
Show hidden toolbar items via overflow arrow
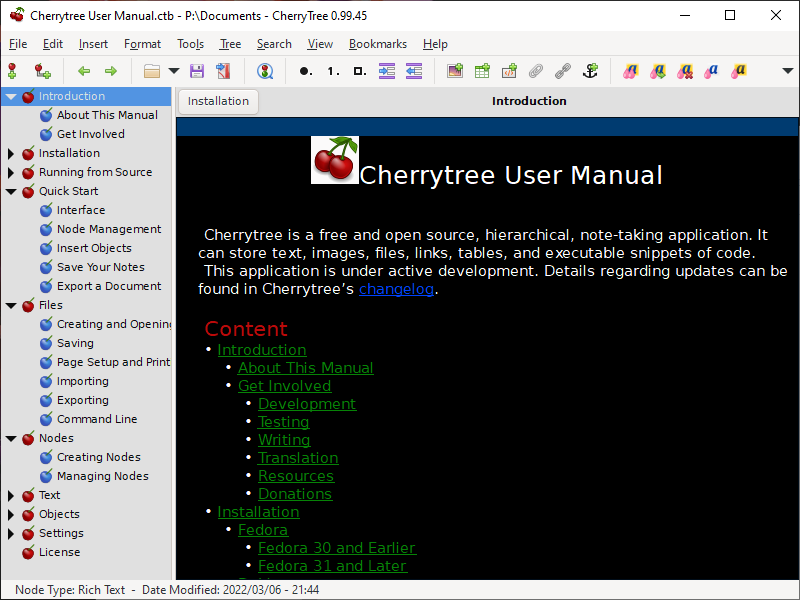[789, 71]
